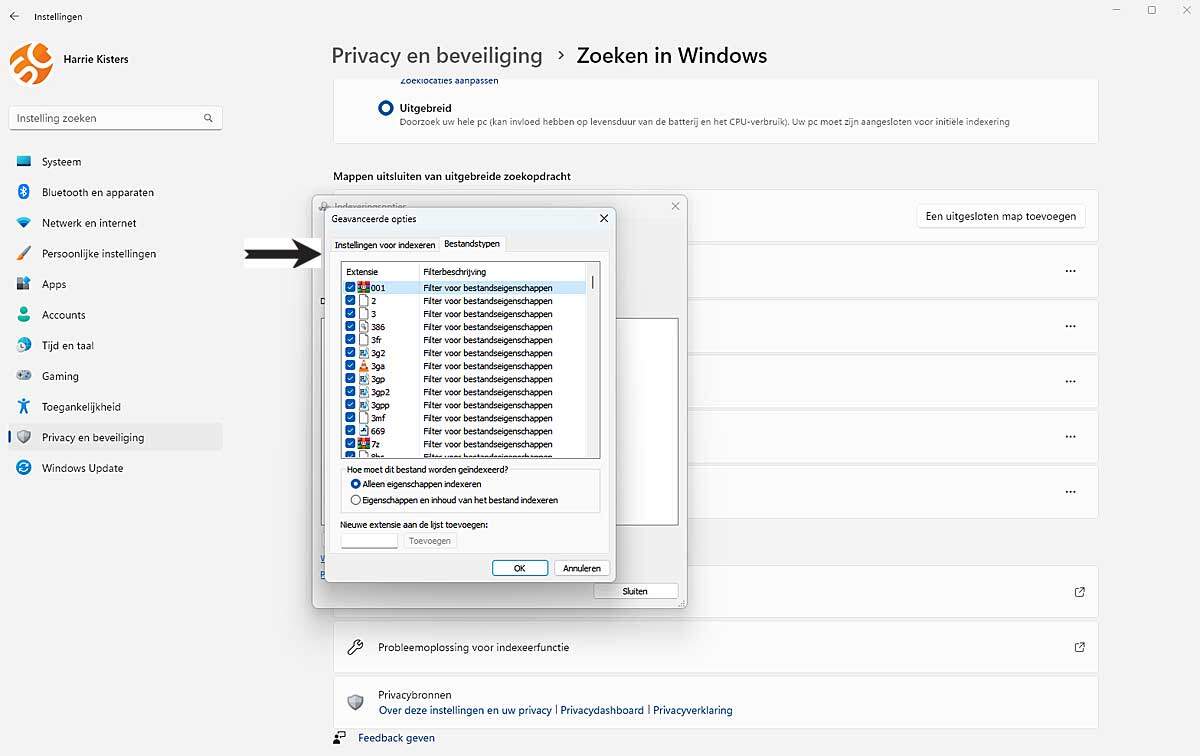Open the Privacydashboard link
The image size is (1200, 756).
602,710
